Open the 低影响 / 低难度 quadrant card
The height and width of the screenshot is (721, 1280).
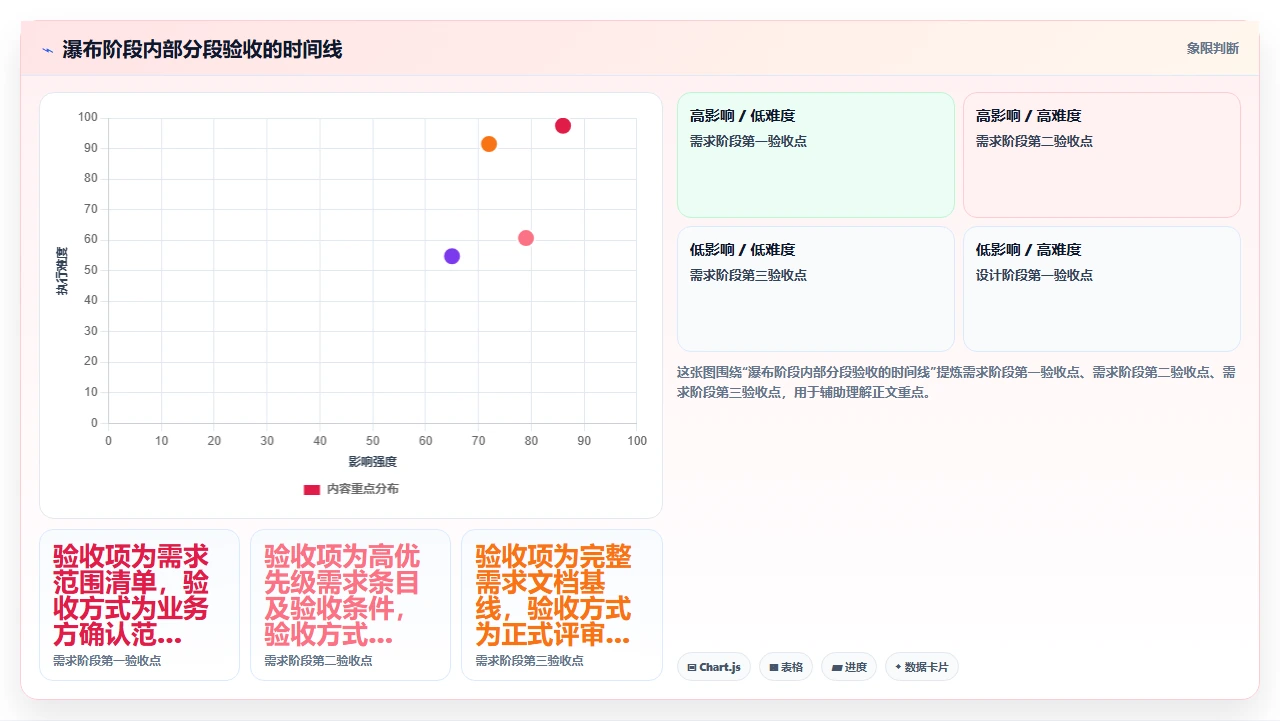coord(816,289)
